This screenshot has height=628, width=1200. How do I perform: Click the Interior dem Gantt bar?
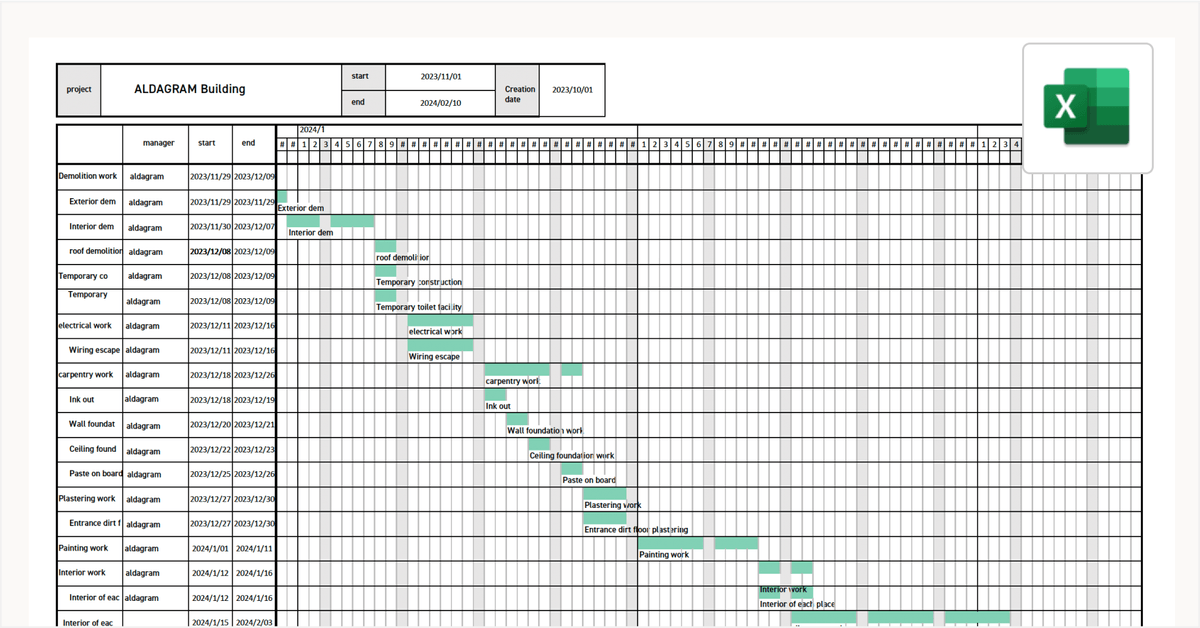[x=330, y=218]
